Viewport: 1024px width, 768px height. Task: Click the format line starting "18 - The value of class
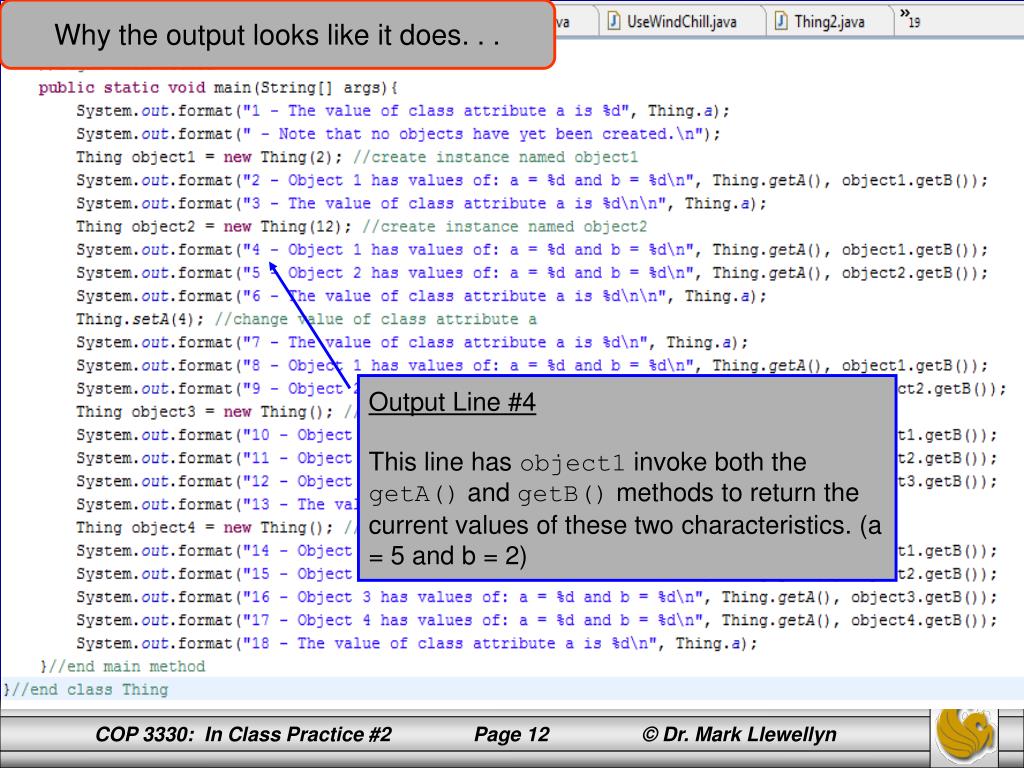pos(416,644)
